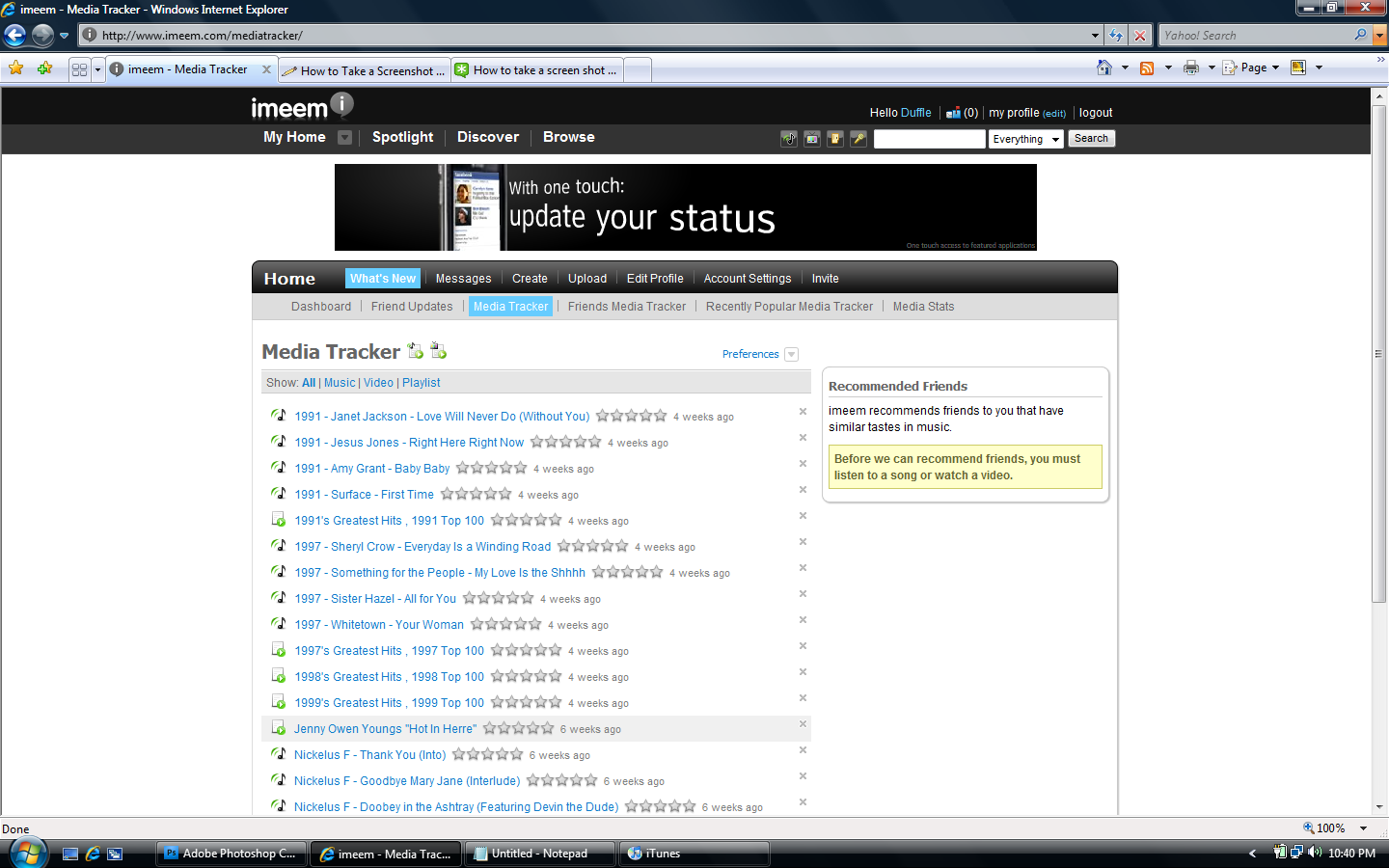Open the Media Stats sub-tab
The image size is (1389, 868).
point(923,307)
